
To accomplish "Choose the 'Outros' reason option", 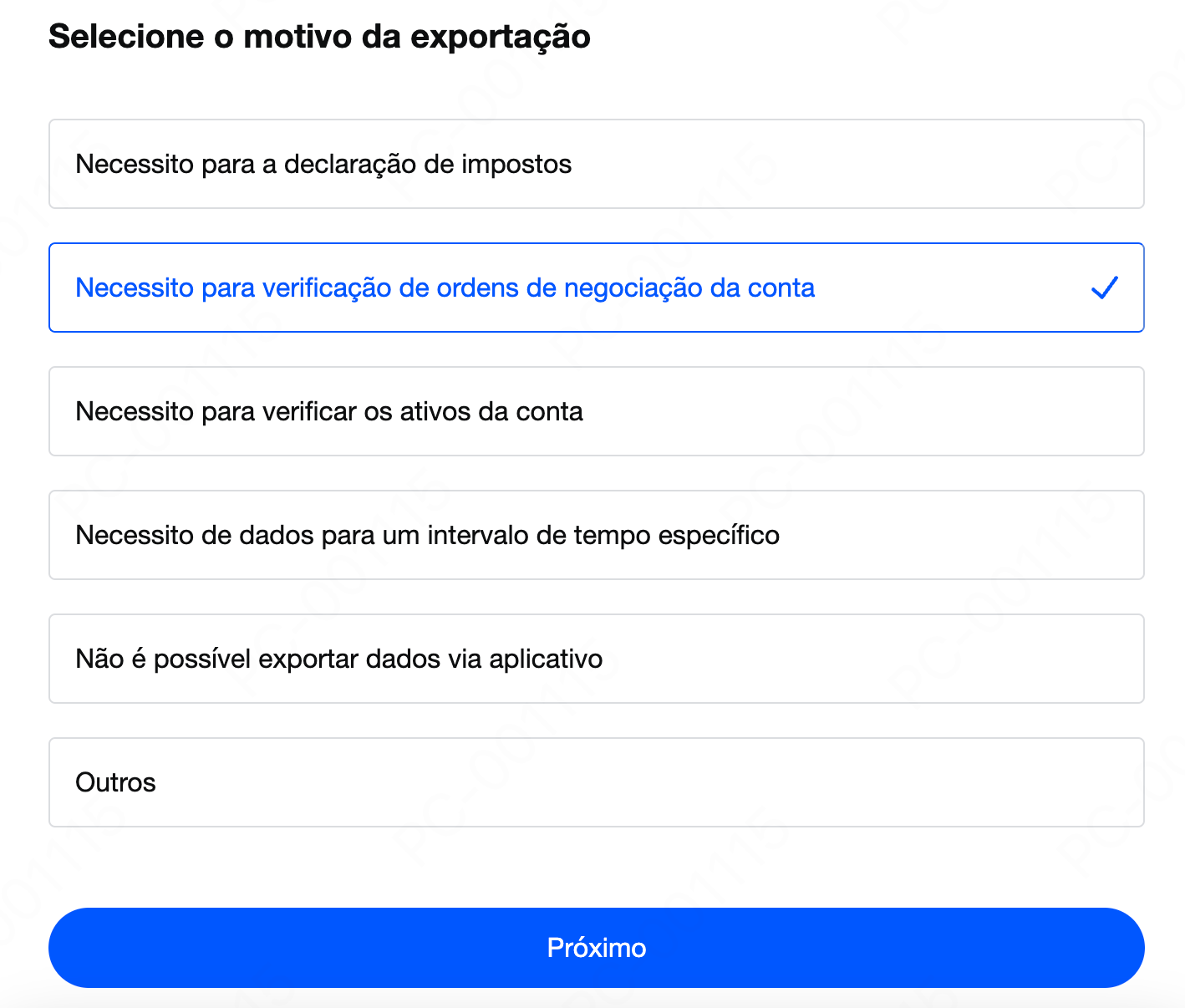I will tap(596, 782).
